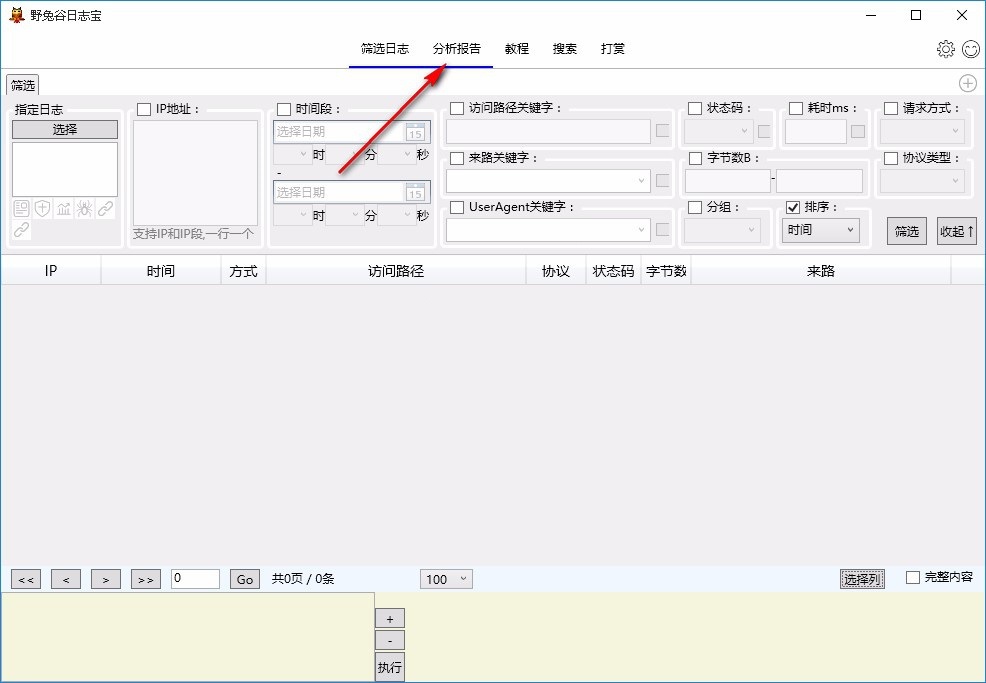Screen dimensions: 986x683
Task: Click the shield plus security icon
Action: click(42, 208)
